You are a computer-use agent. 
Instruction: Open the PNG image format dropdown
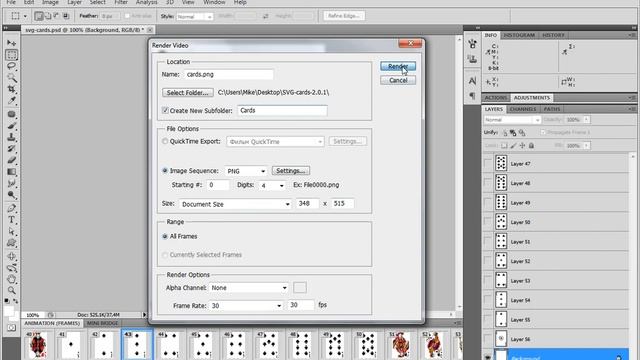tap(246, 171)
